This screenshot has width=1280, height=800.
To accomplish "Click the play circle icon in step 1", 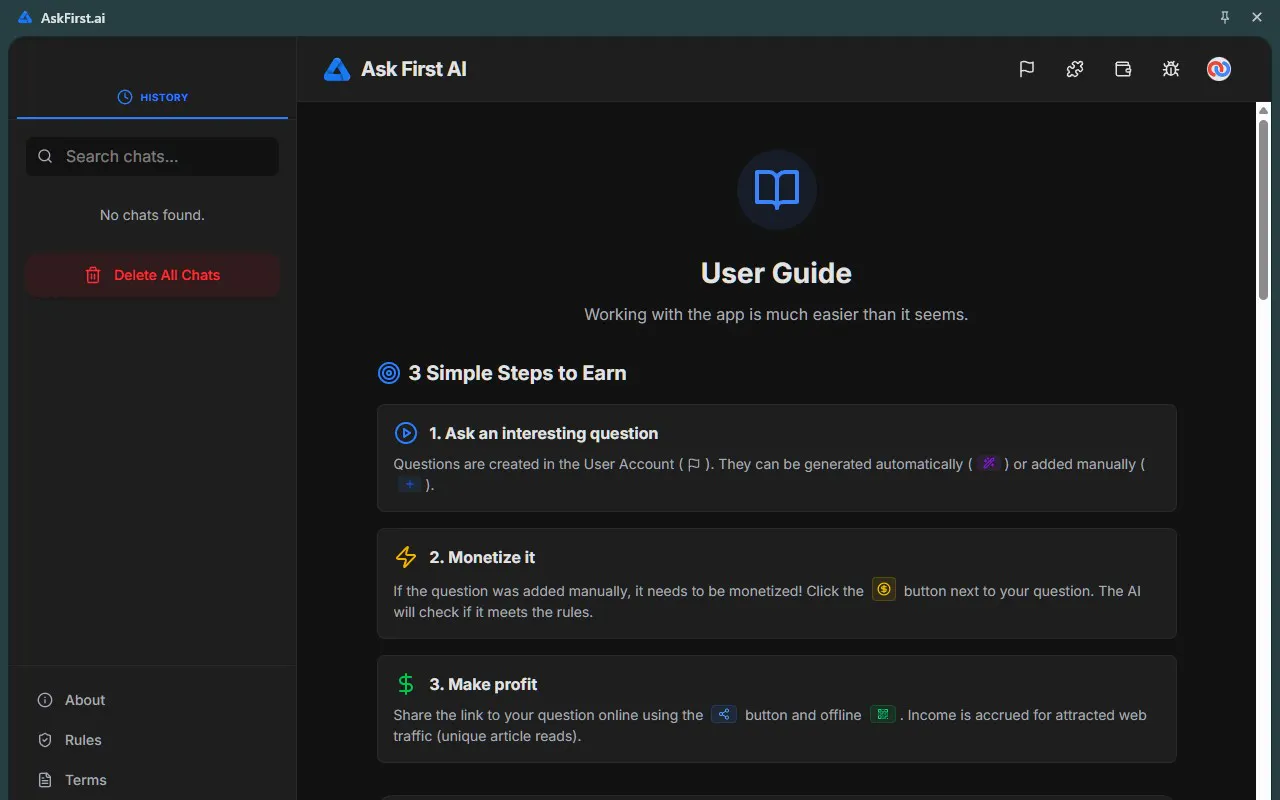I will pos(405,433).
